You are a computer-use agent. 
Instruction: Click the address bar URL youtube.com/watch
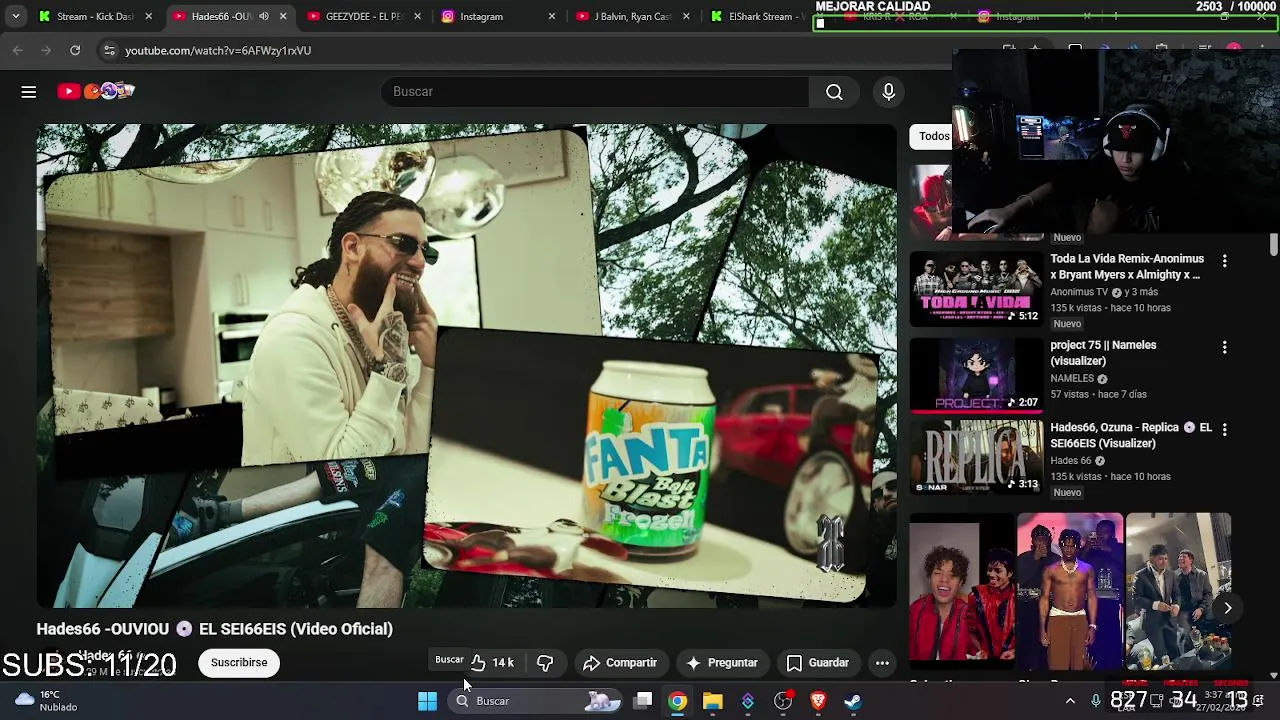(x=218, y=50)
